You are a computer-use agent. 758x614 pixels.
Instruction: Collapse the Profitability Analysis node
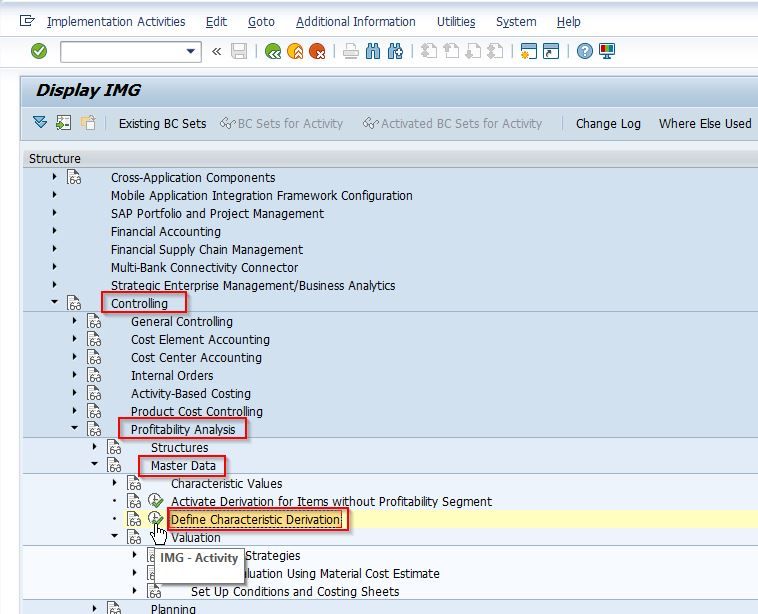point(74,428)
